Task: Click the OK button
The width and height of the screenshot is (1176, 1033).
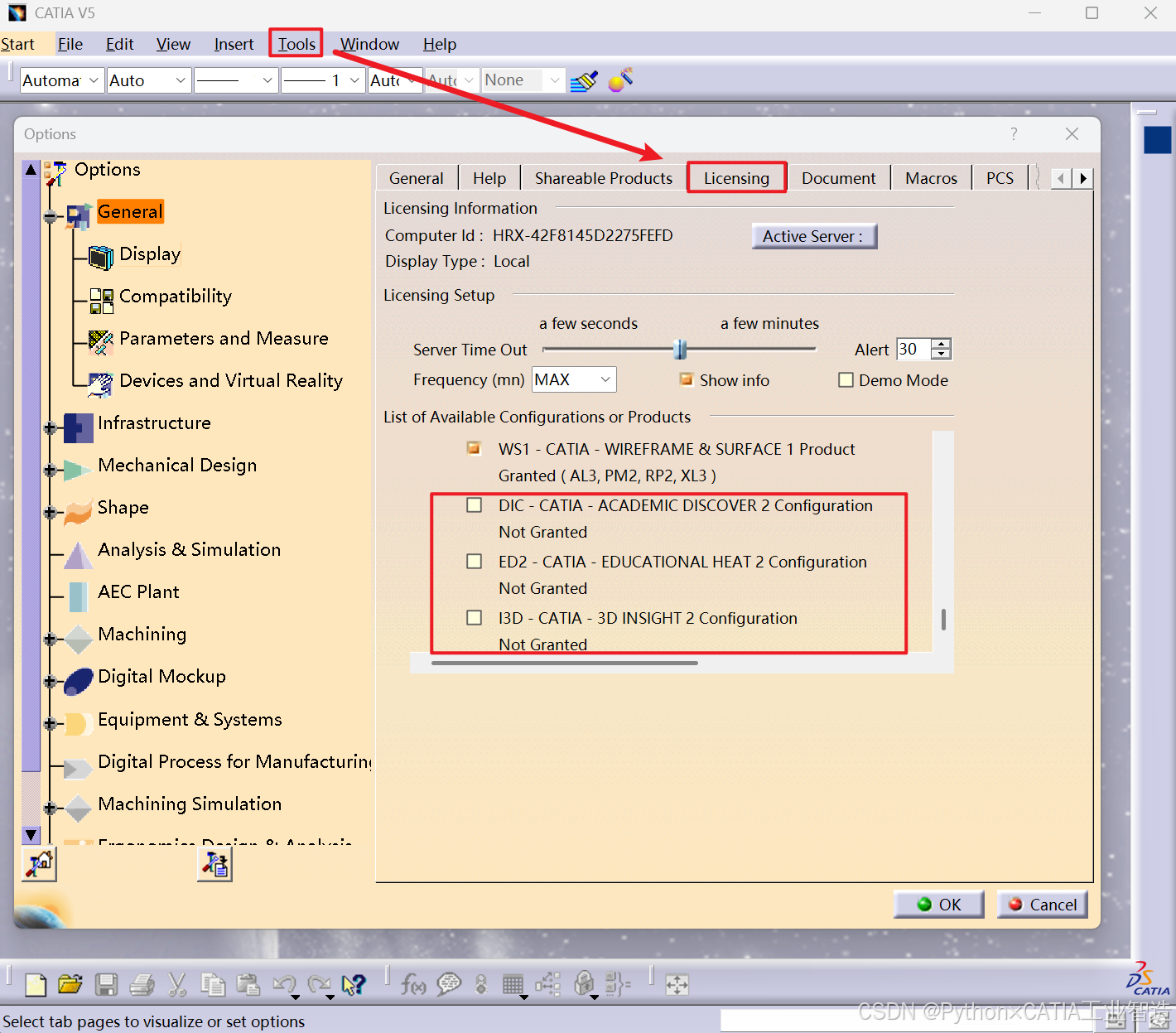Action: coord(939,905)
